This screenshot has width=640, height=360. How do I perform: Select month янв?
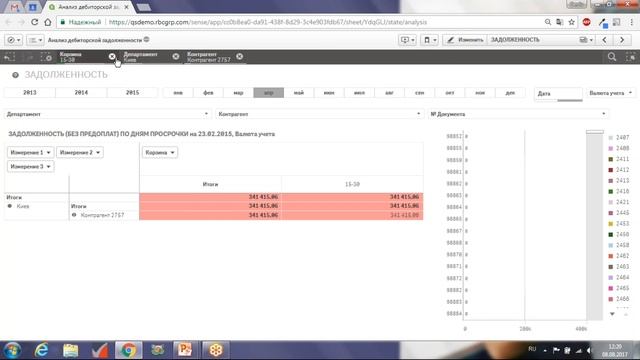pyautogui.click(x=178, y=93)
